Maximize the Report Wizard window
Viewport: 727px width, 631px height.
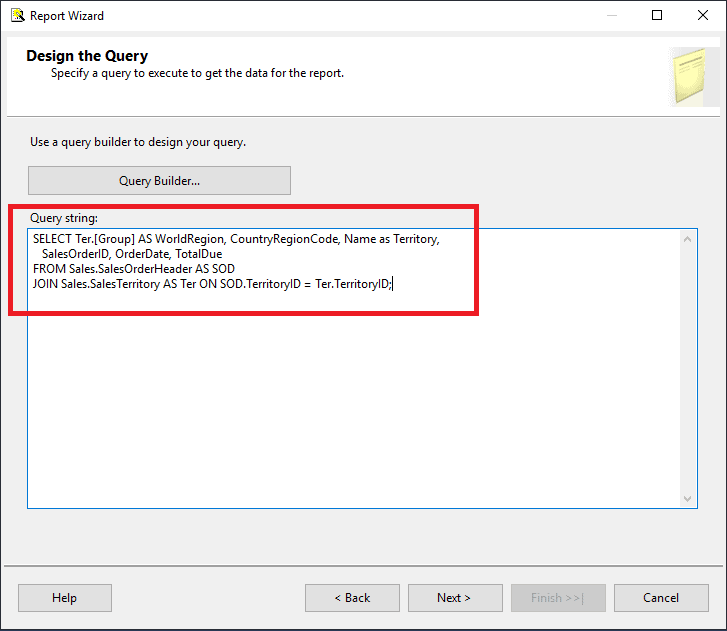tap(657, 15)
